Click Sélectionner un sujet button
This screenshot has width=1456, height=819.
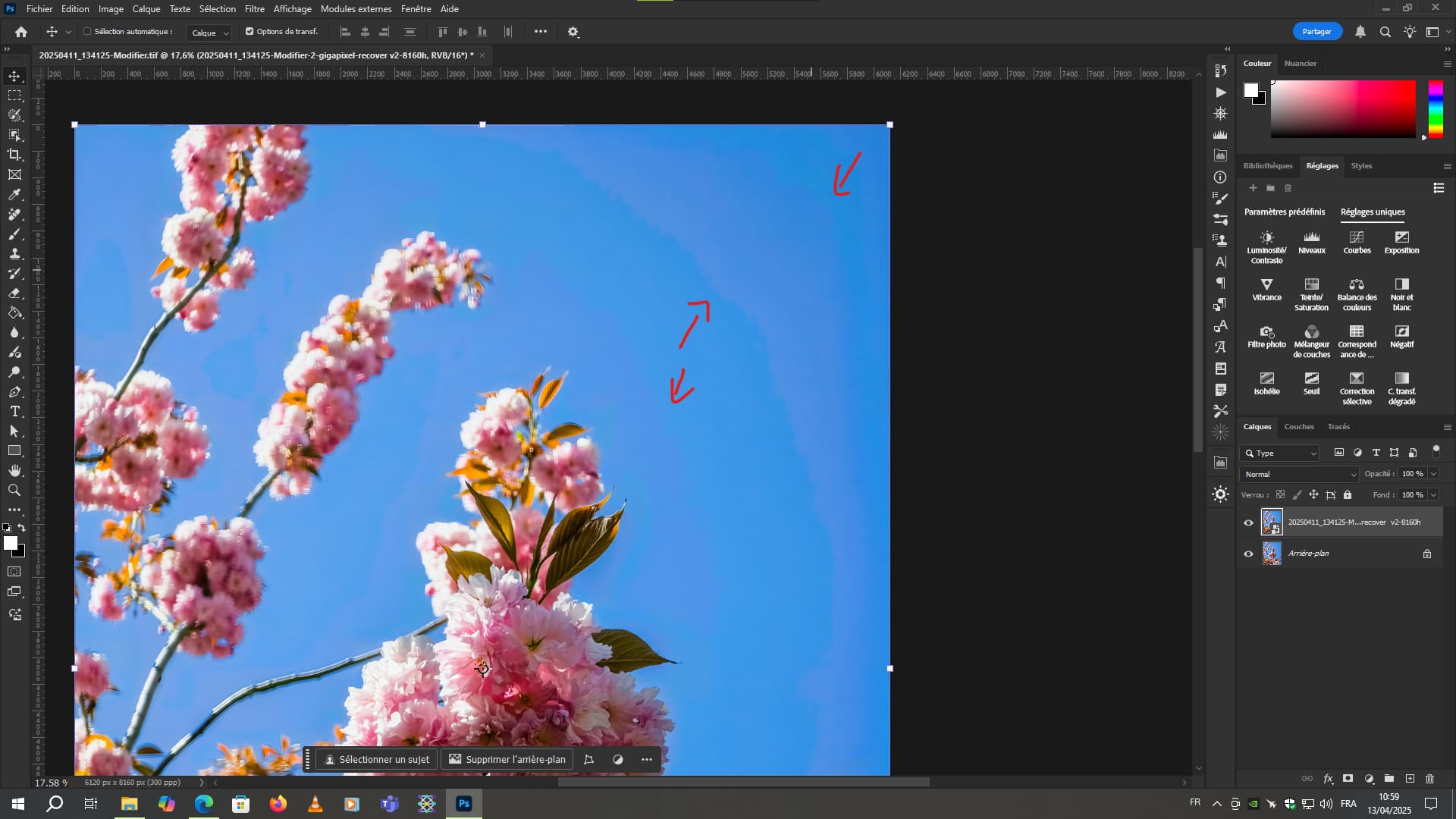[x=377, y=759]
